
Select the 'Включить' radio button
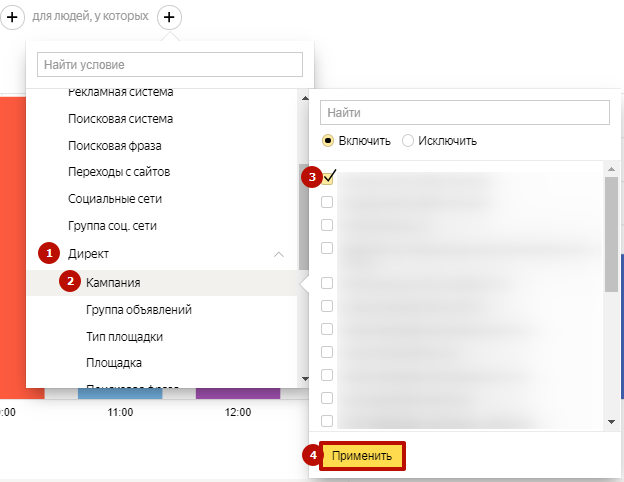tap(328, 140)
